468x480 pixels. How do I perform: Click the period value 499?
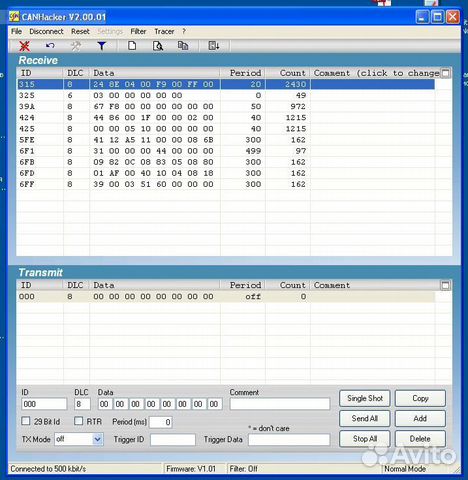[x=253, y=151]
